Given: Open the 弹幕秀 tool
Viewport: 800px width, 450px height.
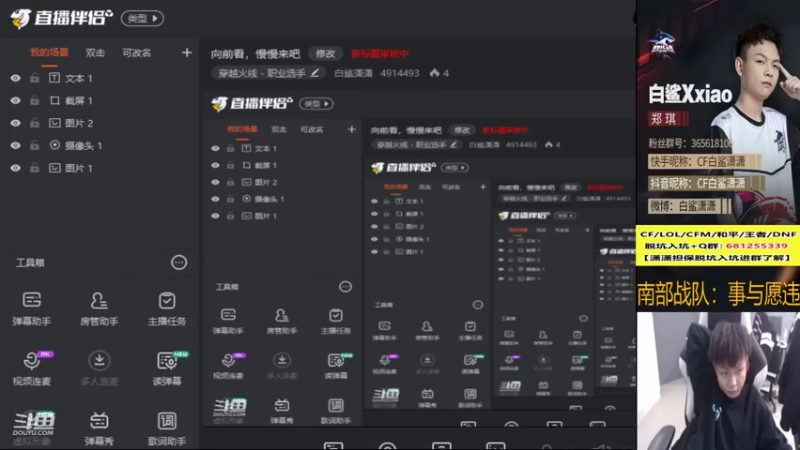Looking at the screenshot, I should click(x=99, y=428).
